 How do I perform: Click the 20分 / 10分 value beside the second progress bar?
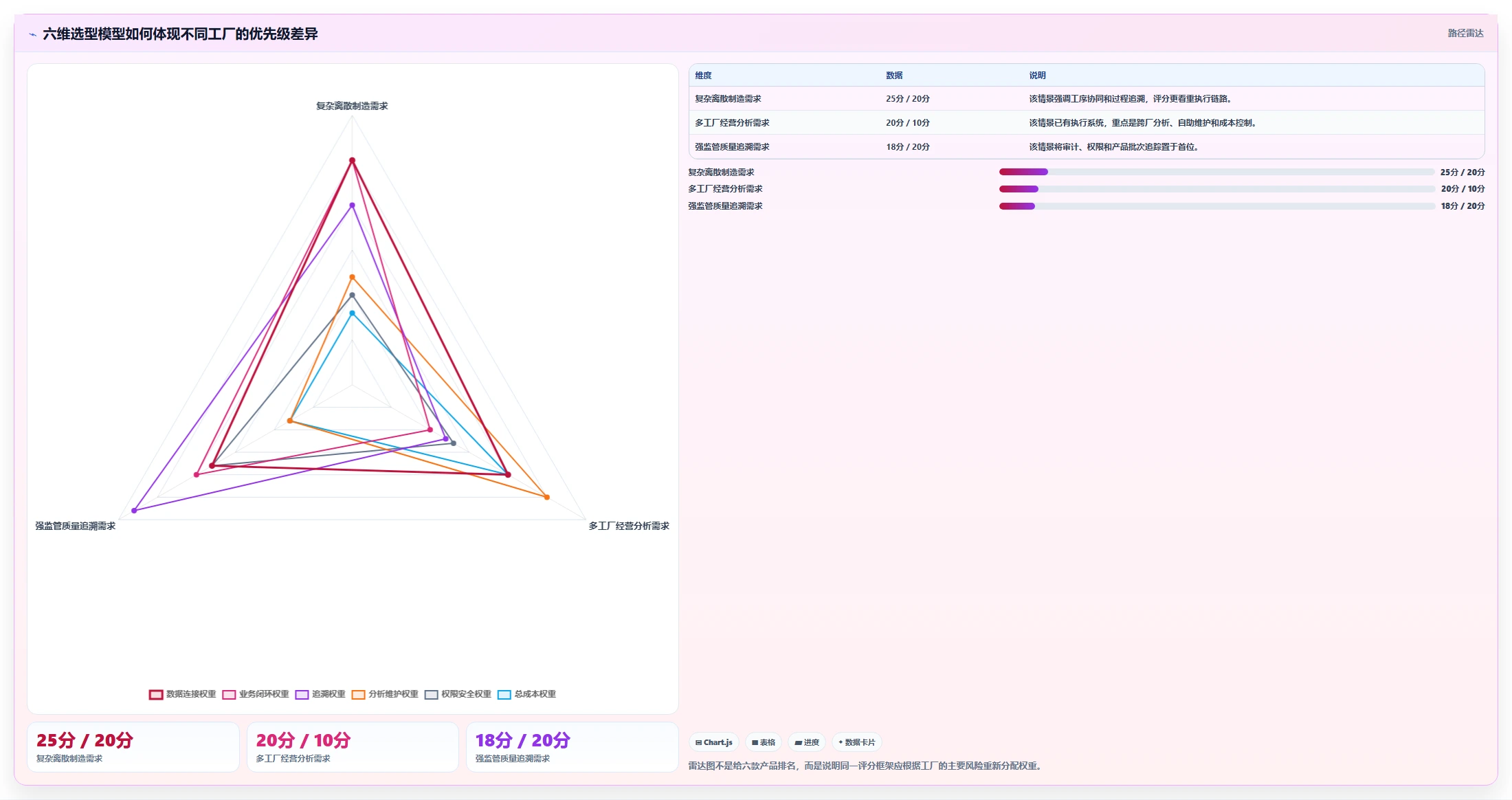pos(1463,189)
